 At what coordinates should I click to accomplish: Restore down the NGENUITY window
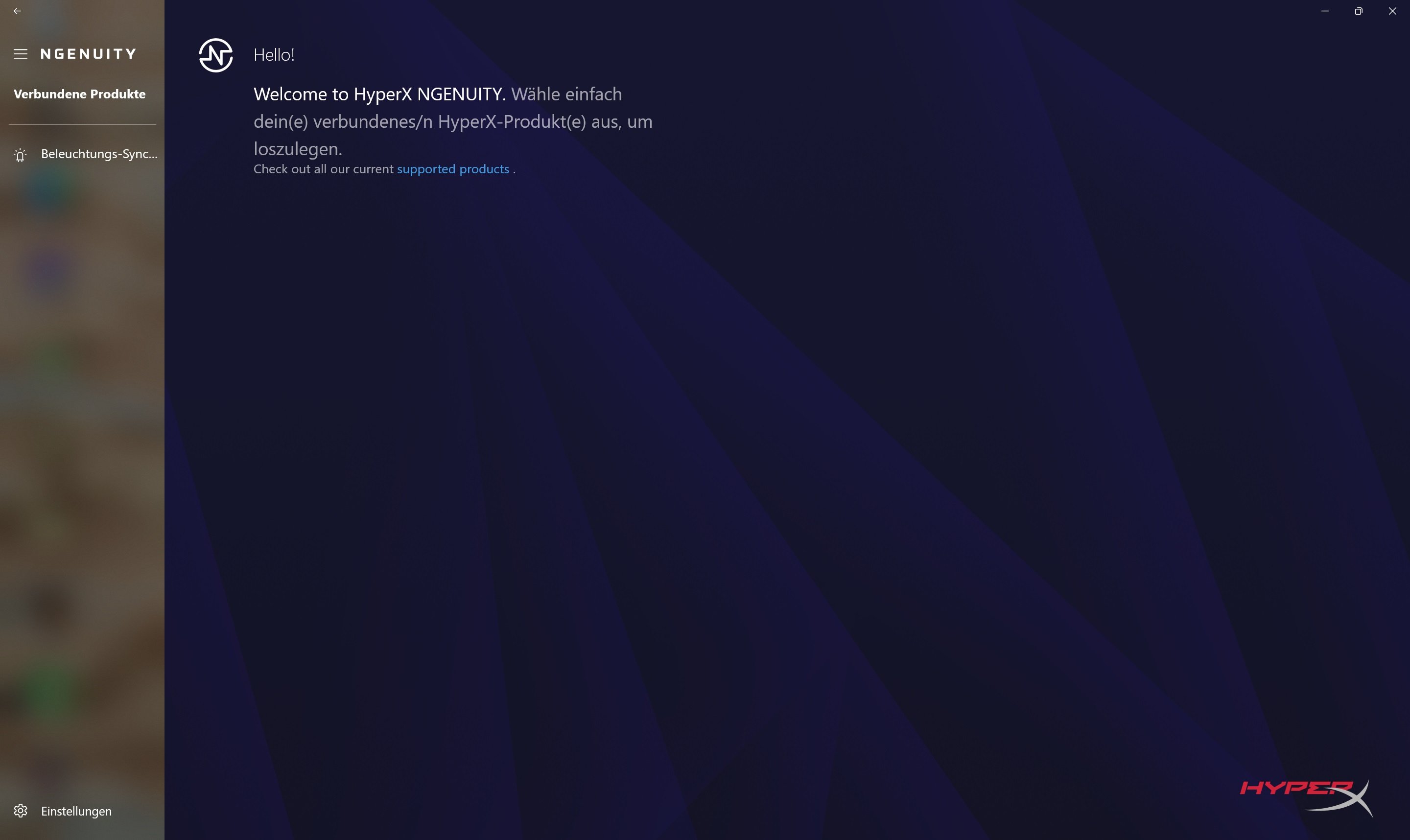coord(1359,11)
